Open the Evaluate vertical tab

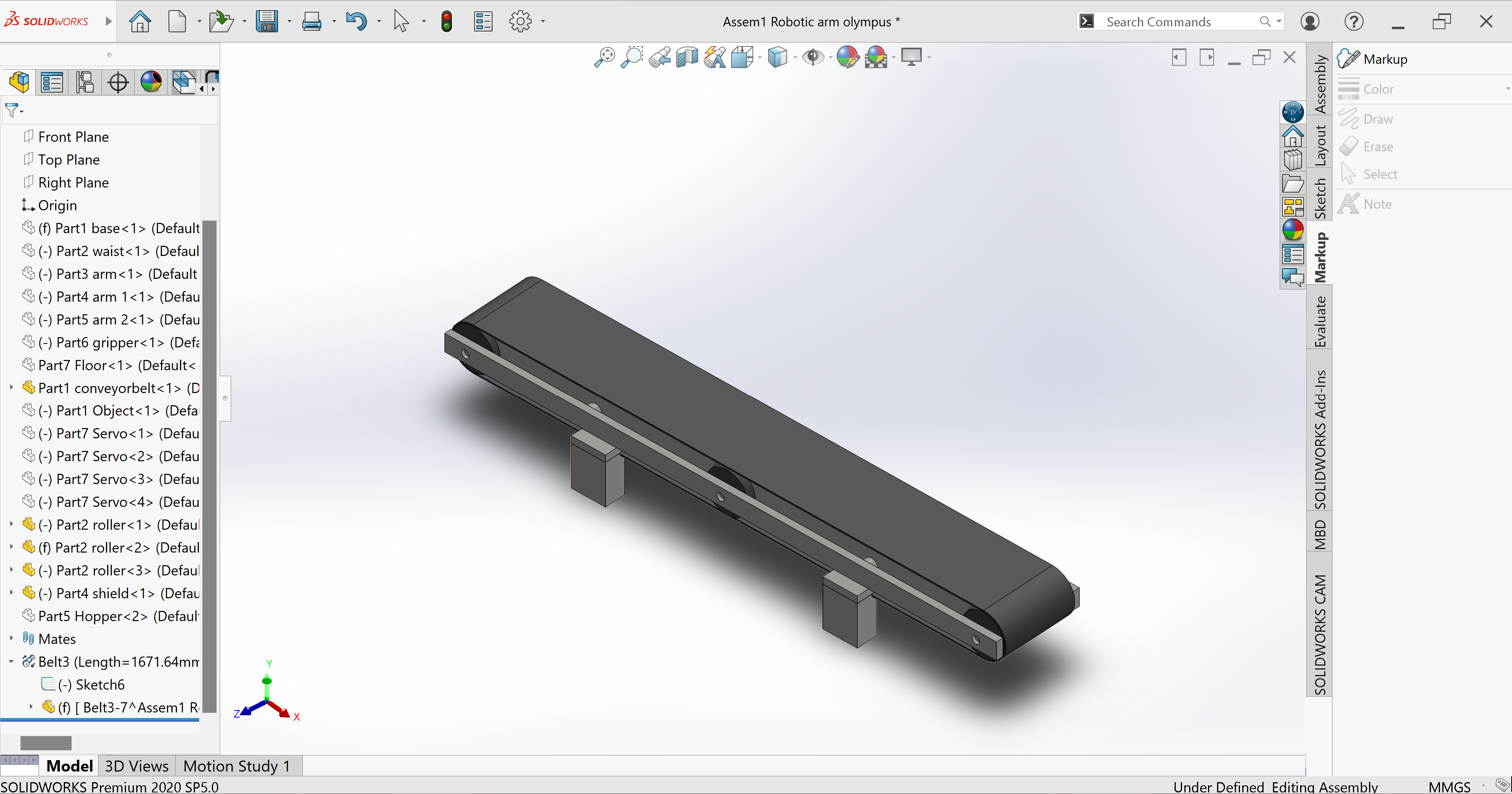click(x=1319, y=321)
